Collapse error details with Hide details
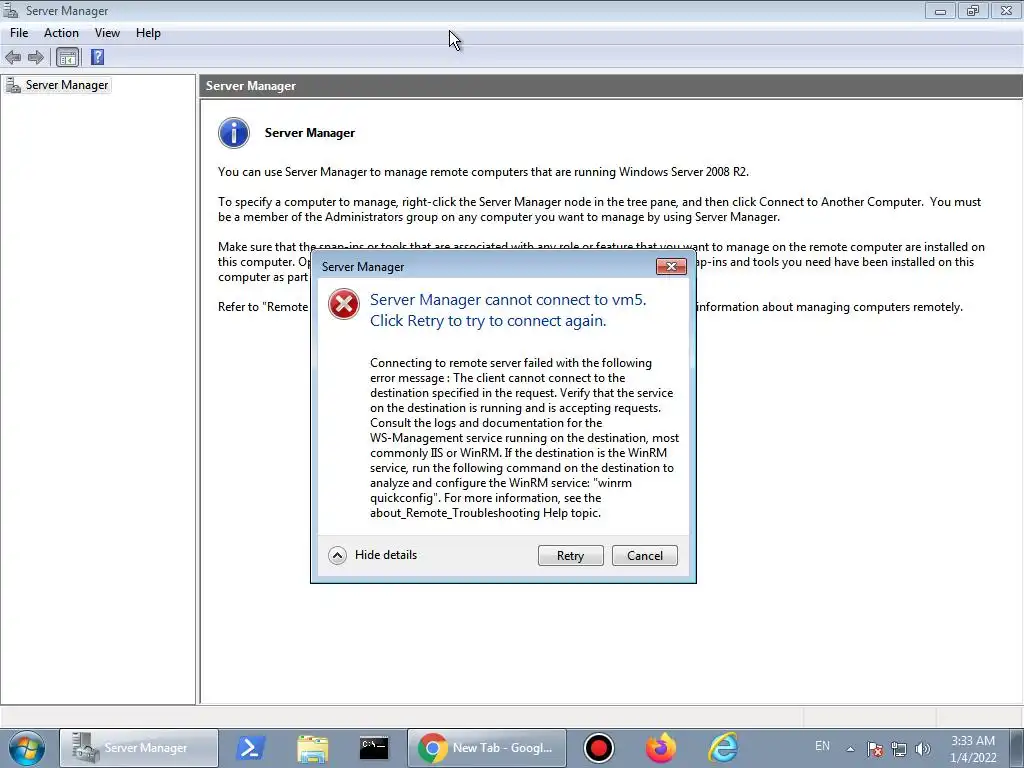Screen dimensions: 1024x768 pyautogui.click(x=373, y=555)
